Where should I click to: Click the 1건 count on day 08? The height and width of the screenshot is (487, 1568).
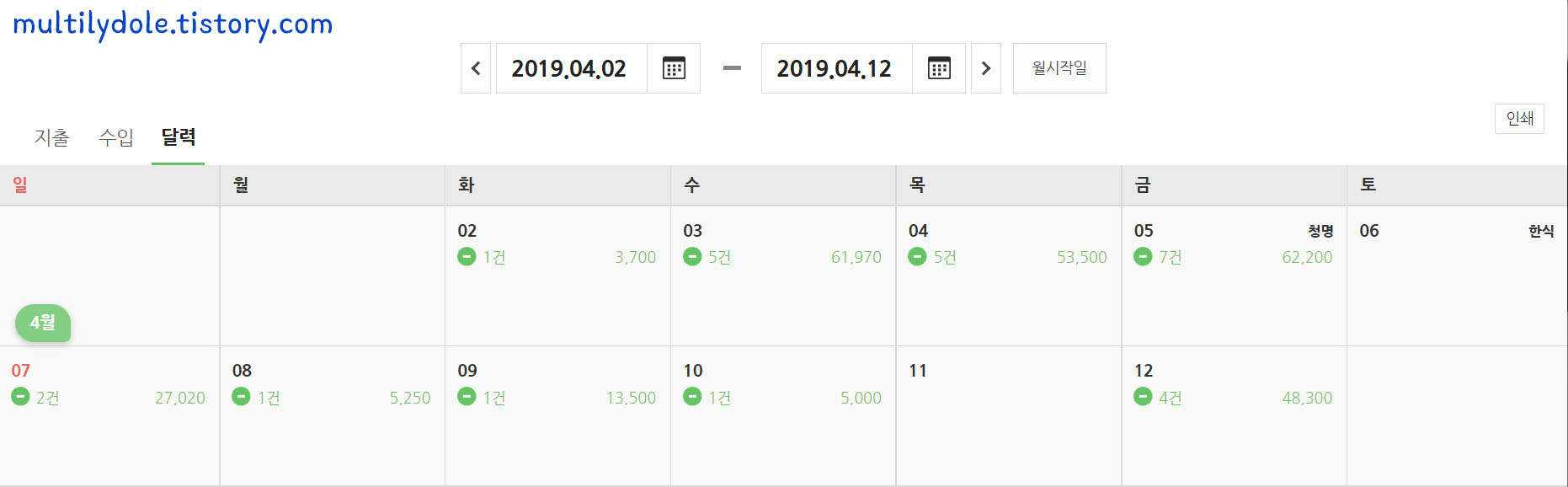click(x=269, y=398)
